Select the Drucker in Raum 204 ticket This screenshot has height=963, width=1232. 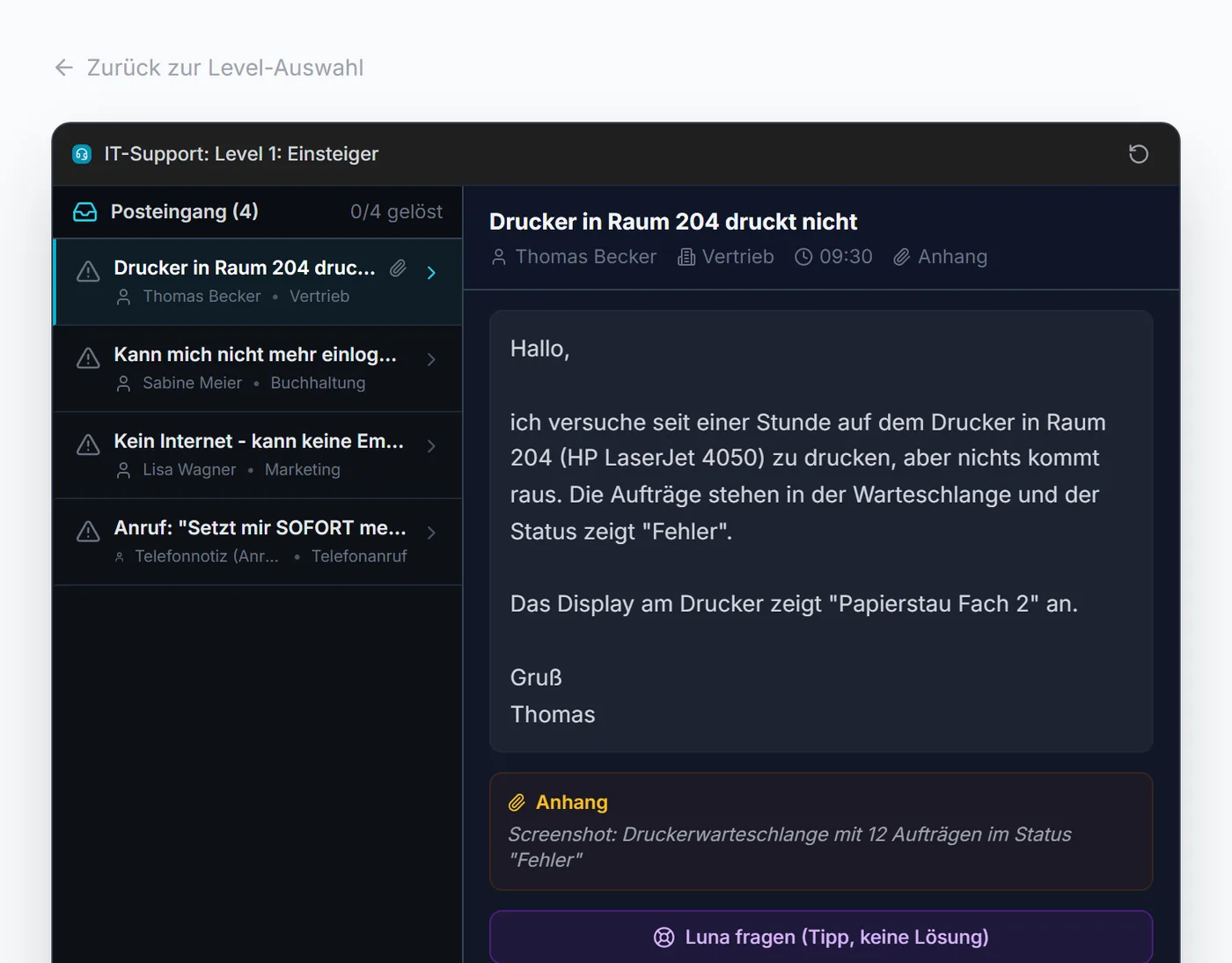258,282
